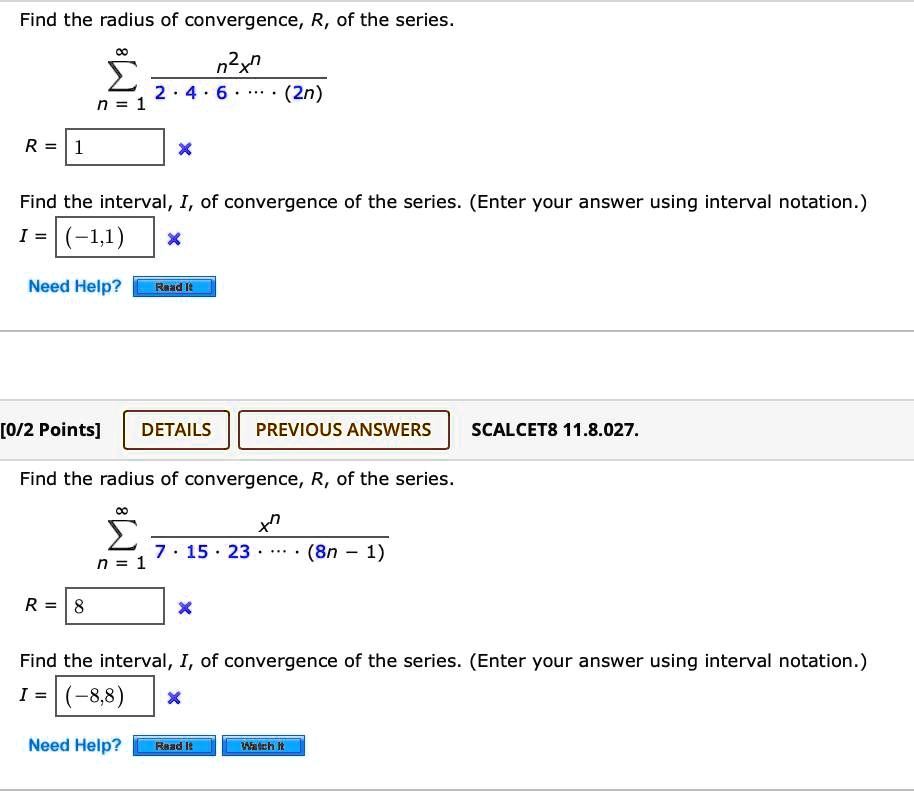Click the second Need Help? link

click(74, 745)
